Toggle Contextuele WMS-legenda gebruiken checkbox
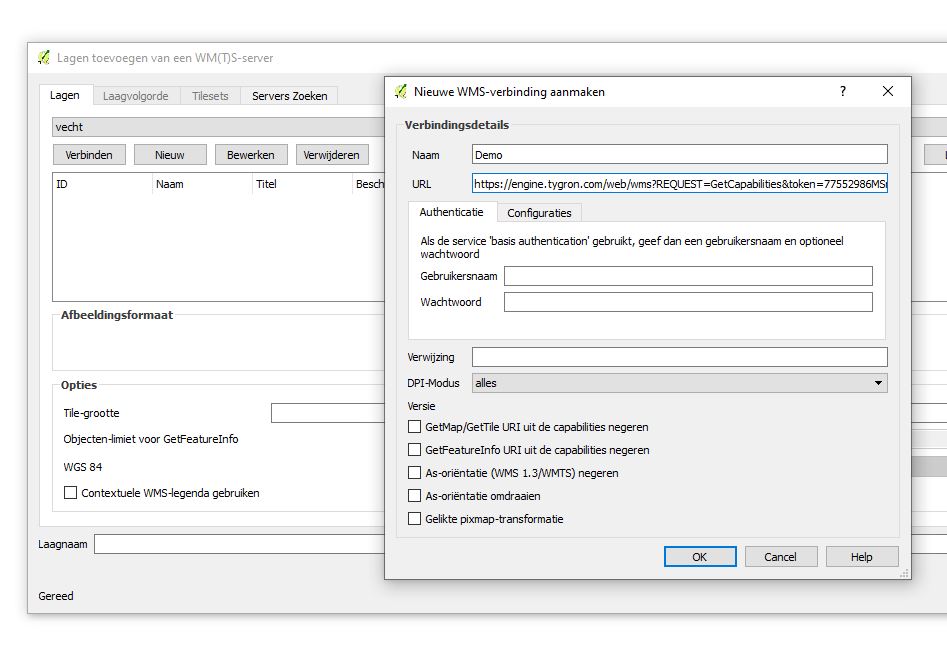 coord(71,493)
